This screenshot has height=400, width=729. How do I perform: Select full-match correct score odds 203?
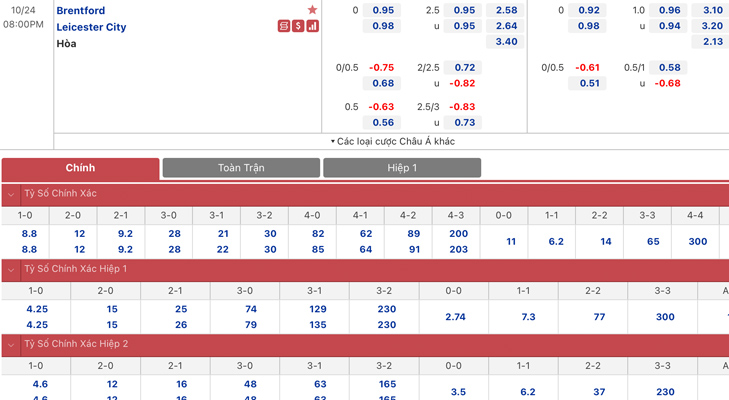[x=458, y=250]
